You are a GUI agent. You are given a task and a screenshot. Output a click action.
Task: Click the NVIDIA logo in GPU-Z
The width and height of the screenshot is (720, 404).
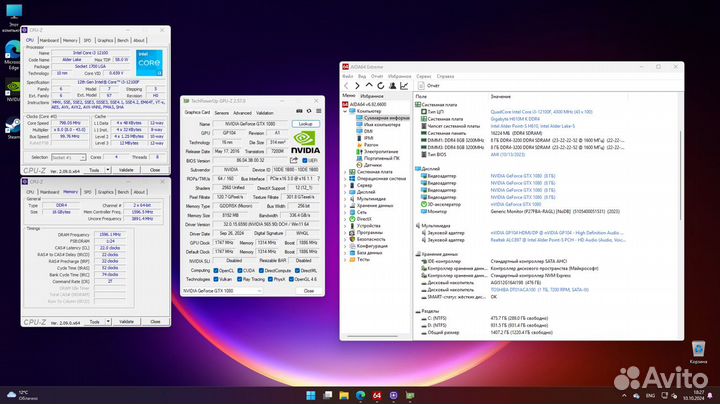pos(306,142)
